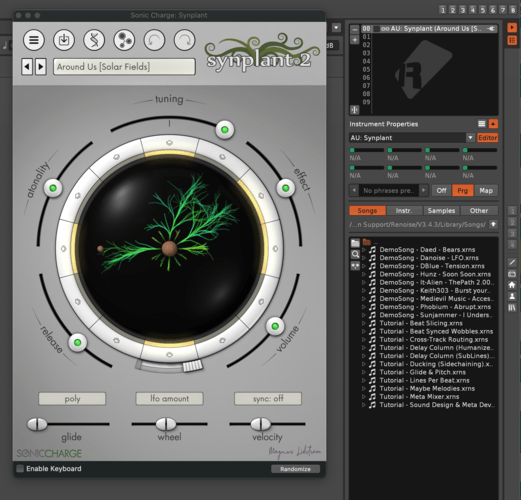Click the glide slider handle
This screenshot has height=500, width=521.
coord(37,424)
